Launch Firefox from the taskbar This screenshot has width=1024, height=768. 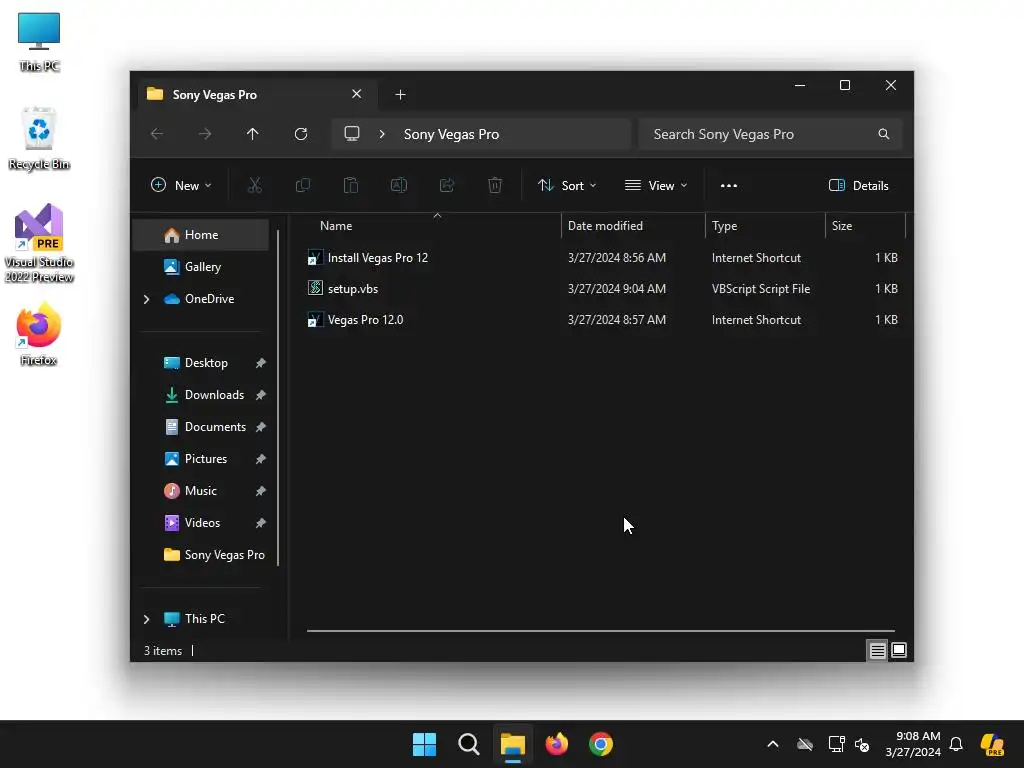[557, 744]
